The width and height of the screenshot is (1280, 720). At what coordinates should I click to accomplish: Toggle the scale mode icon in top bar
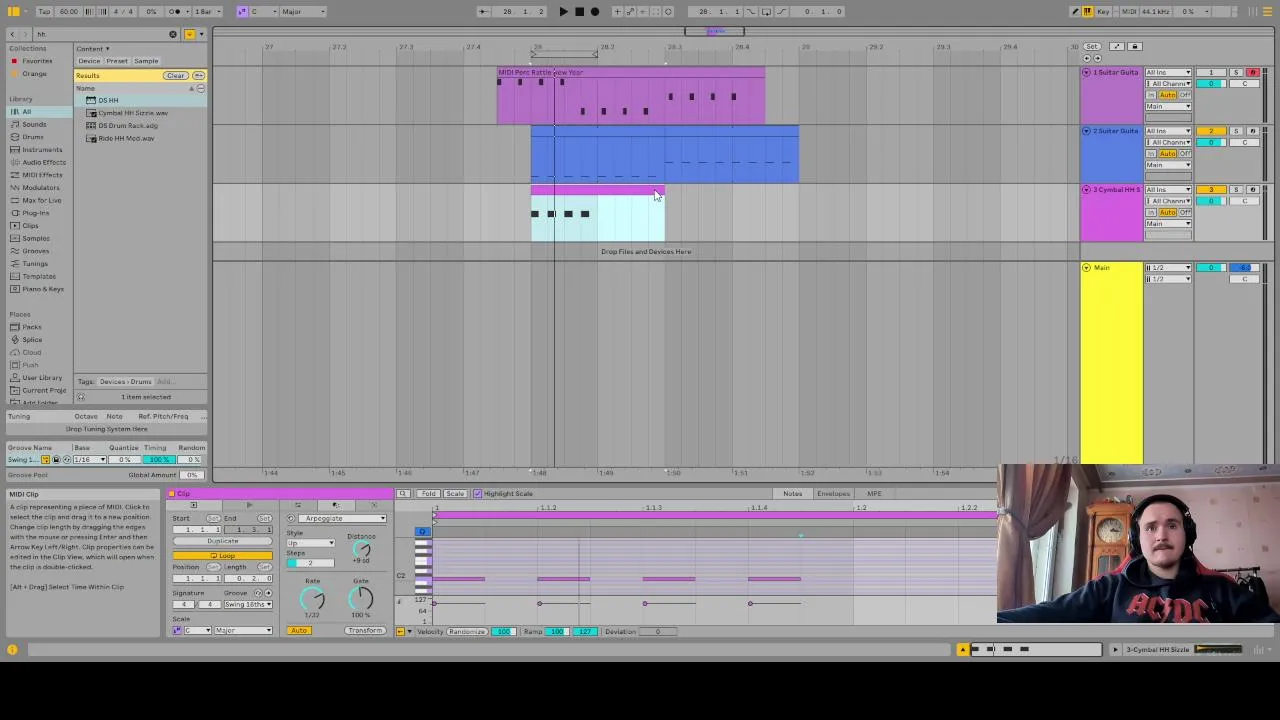(242, 12)
